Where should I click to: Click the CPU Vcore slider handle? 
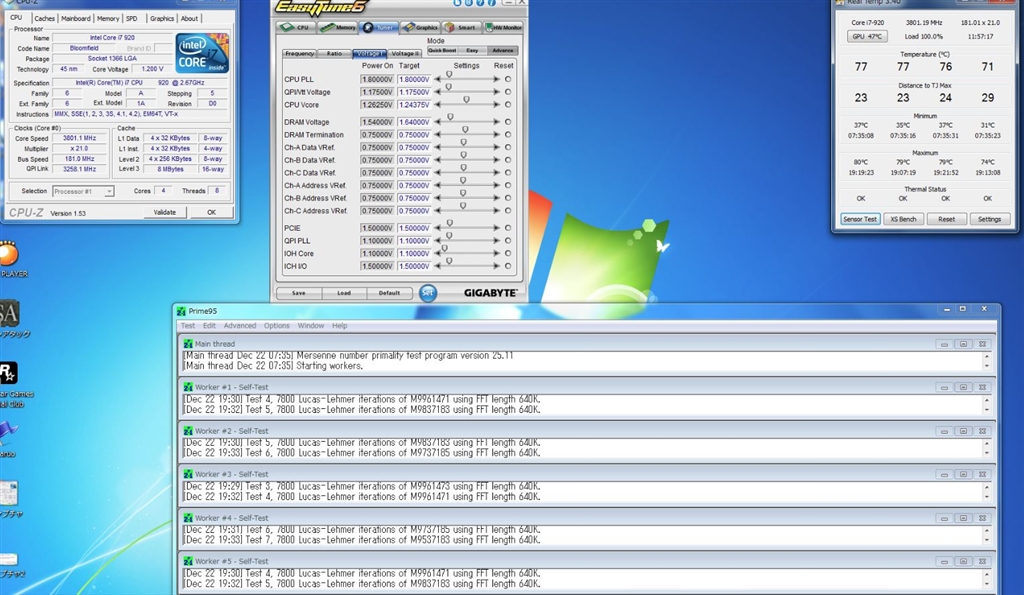[x=466, y=99]
